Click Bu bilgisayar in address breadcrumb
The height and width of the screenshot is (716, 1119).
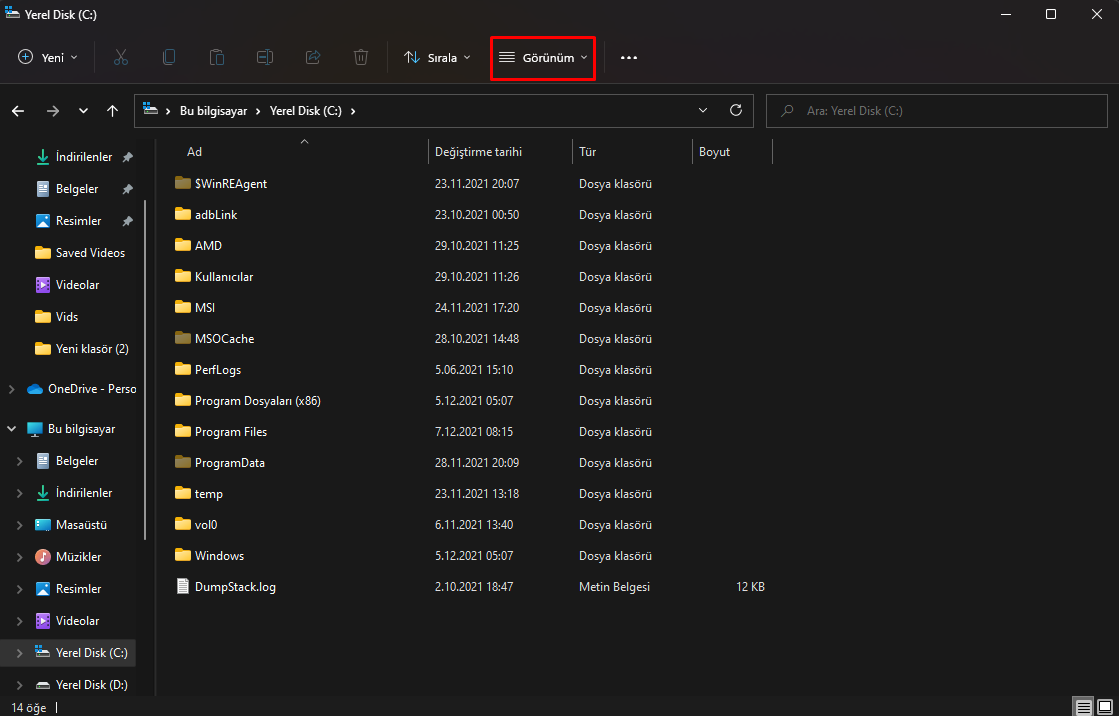point(211,111)
